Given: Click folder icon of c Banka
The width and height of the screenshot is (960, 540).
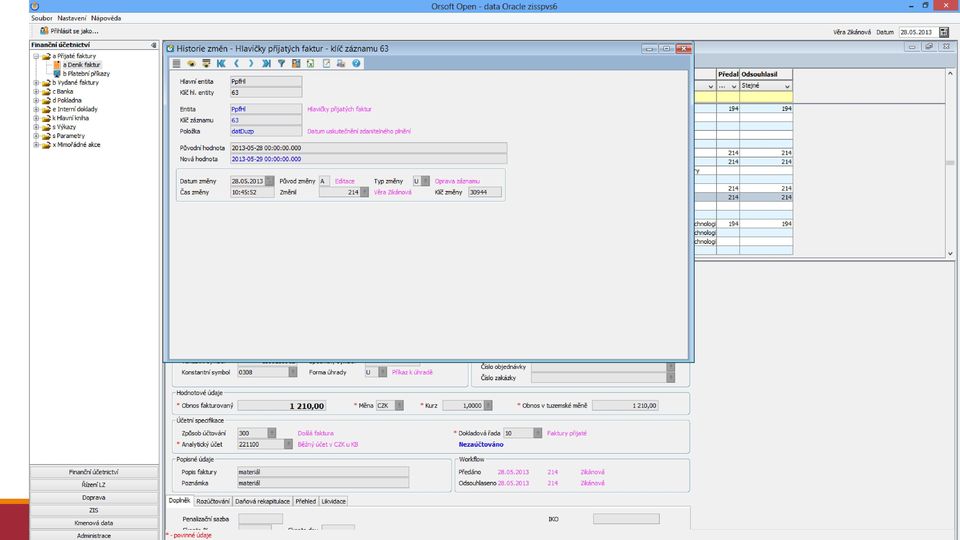Looking at the screenshot, I should tap(46, 91).
